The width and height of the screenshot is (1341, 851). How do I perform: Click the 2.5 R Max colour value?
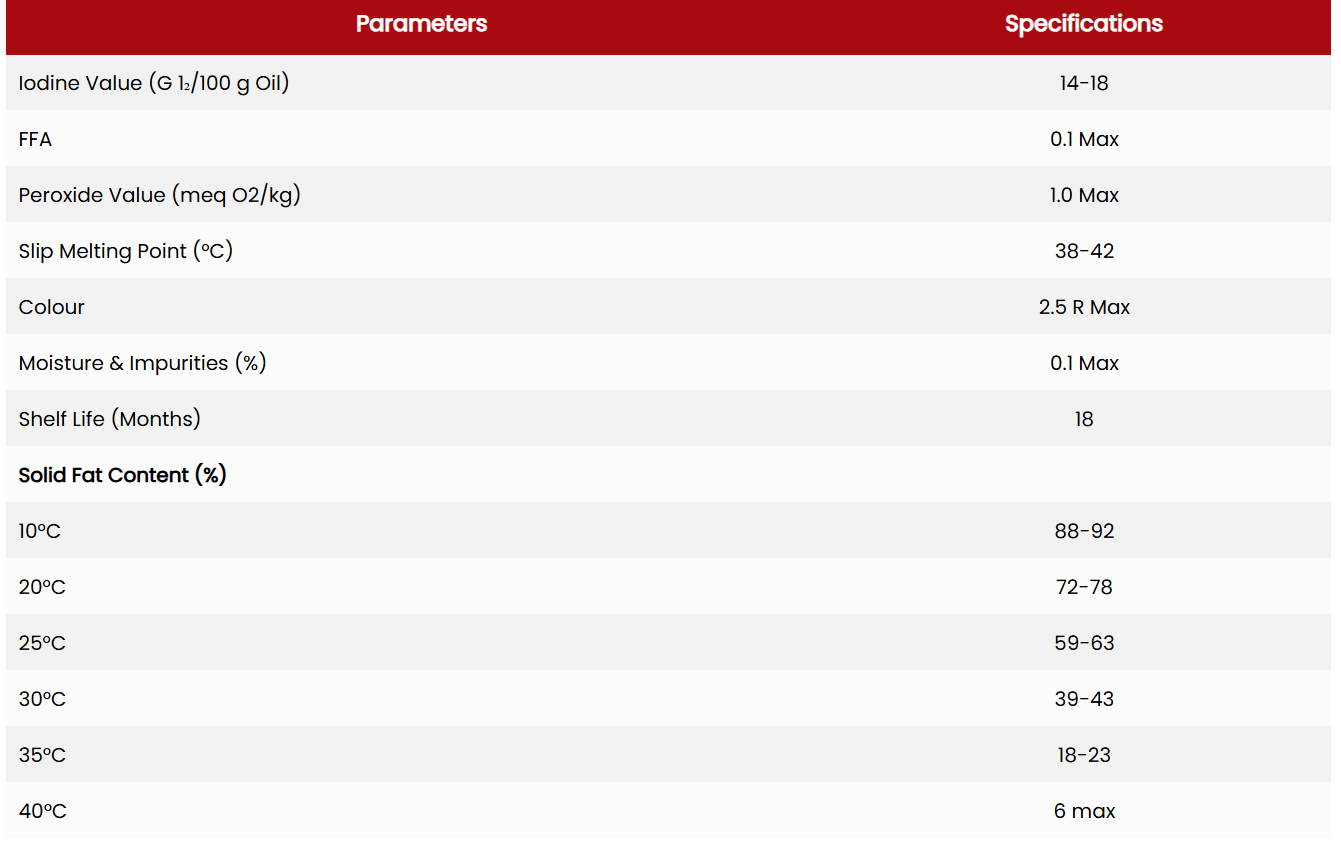(1084, 307)
